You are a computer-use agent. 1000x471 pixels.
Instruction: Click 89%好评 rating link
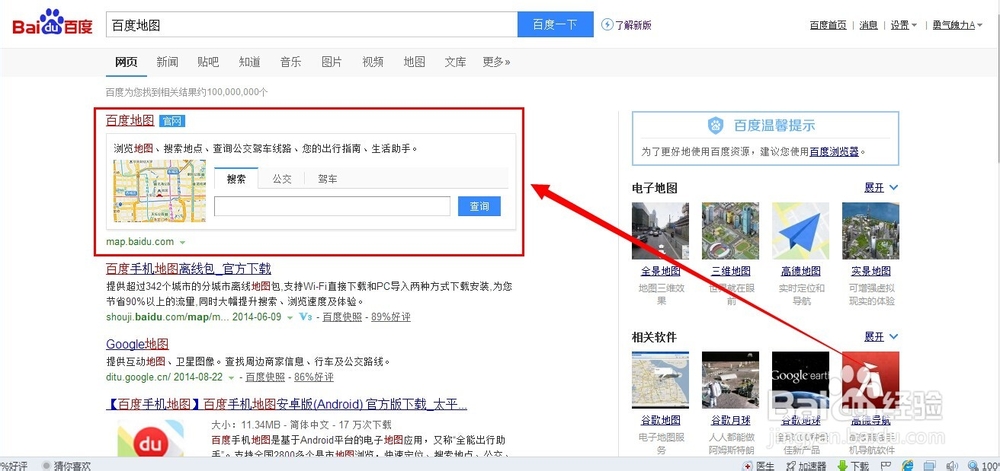click(x=391, y=317)
